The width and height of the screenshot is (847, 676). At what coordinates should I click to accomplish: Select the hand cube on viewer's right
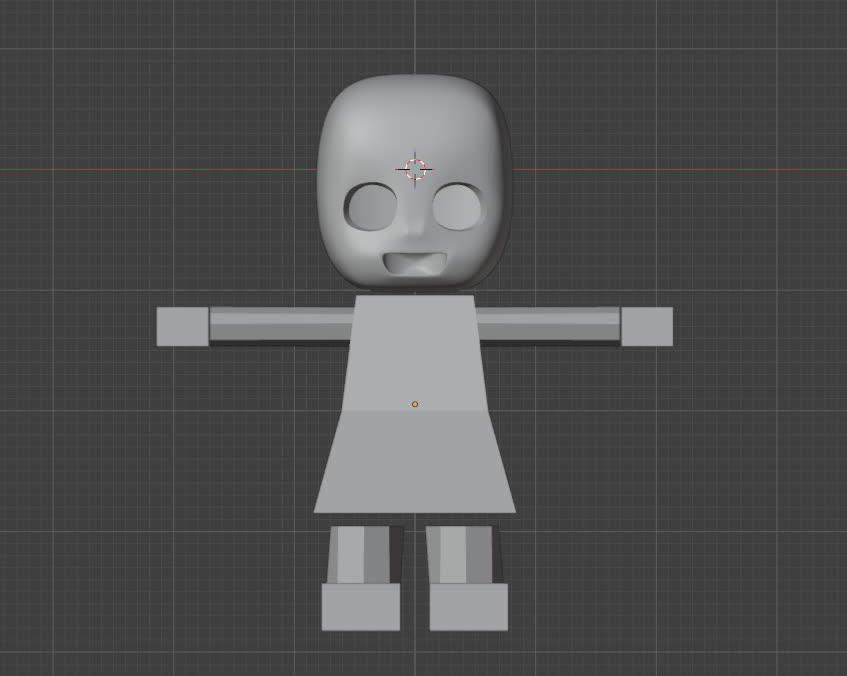[x=647, y=326]
